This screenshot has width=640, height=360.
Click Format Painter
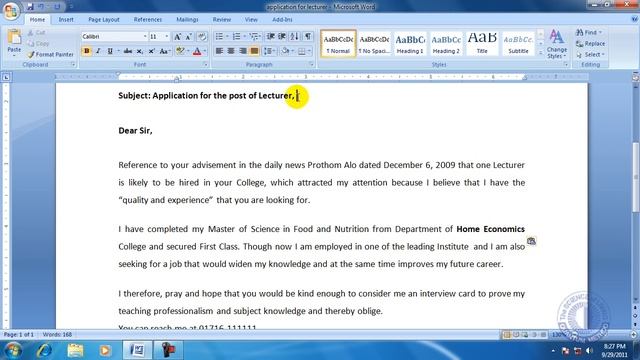click(x=51, y=54)
